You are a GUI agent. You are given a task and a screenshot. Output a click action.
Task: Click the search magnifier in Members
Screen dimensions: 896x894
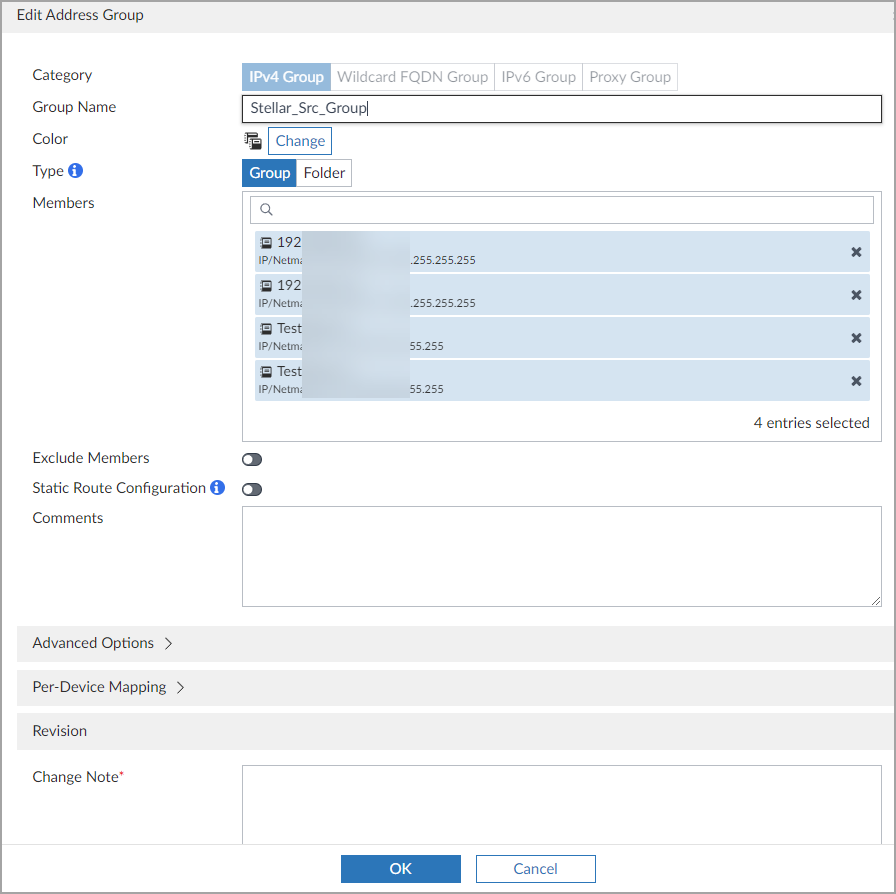click(266, 210)
